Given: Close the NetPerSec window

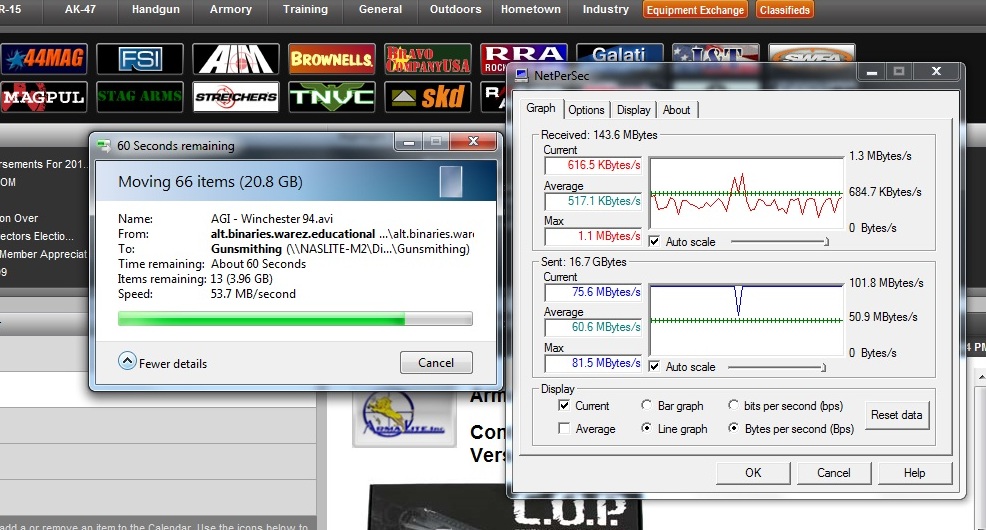Looking at the screenshot, I should tap(936, 72).
